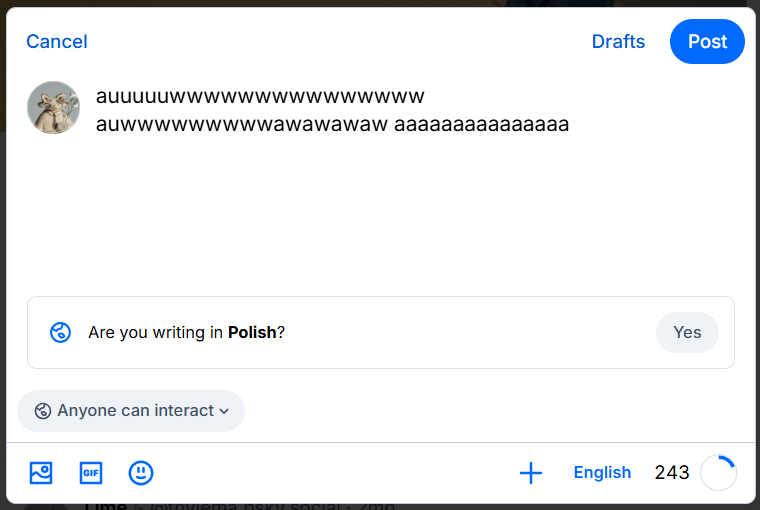Publish with the Post button
The width and height of the screenshot is (760, 510).
[x=707, y=42]
